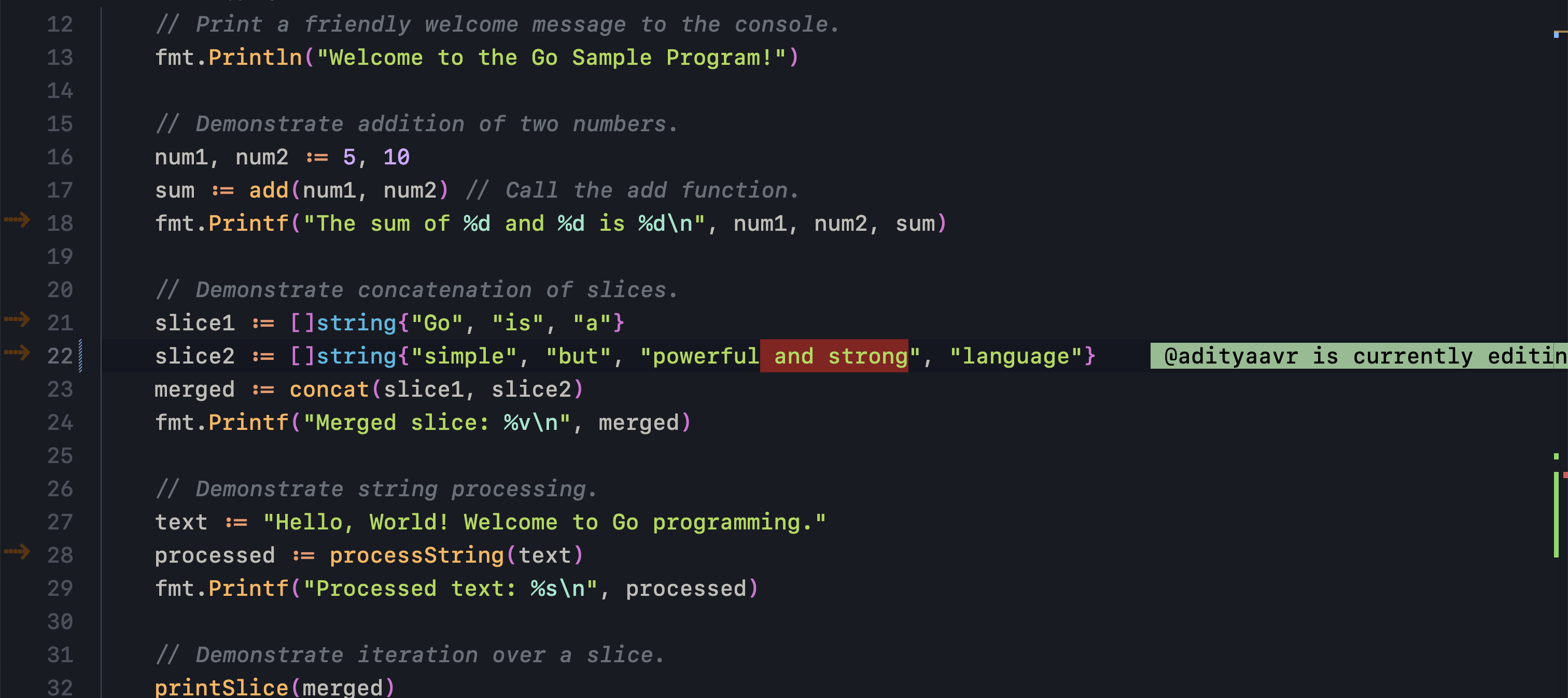This screenshot has height=698, width=1568.
Task: Click line number 32 in the gutter
Action: point(60,688)
